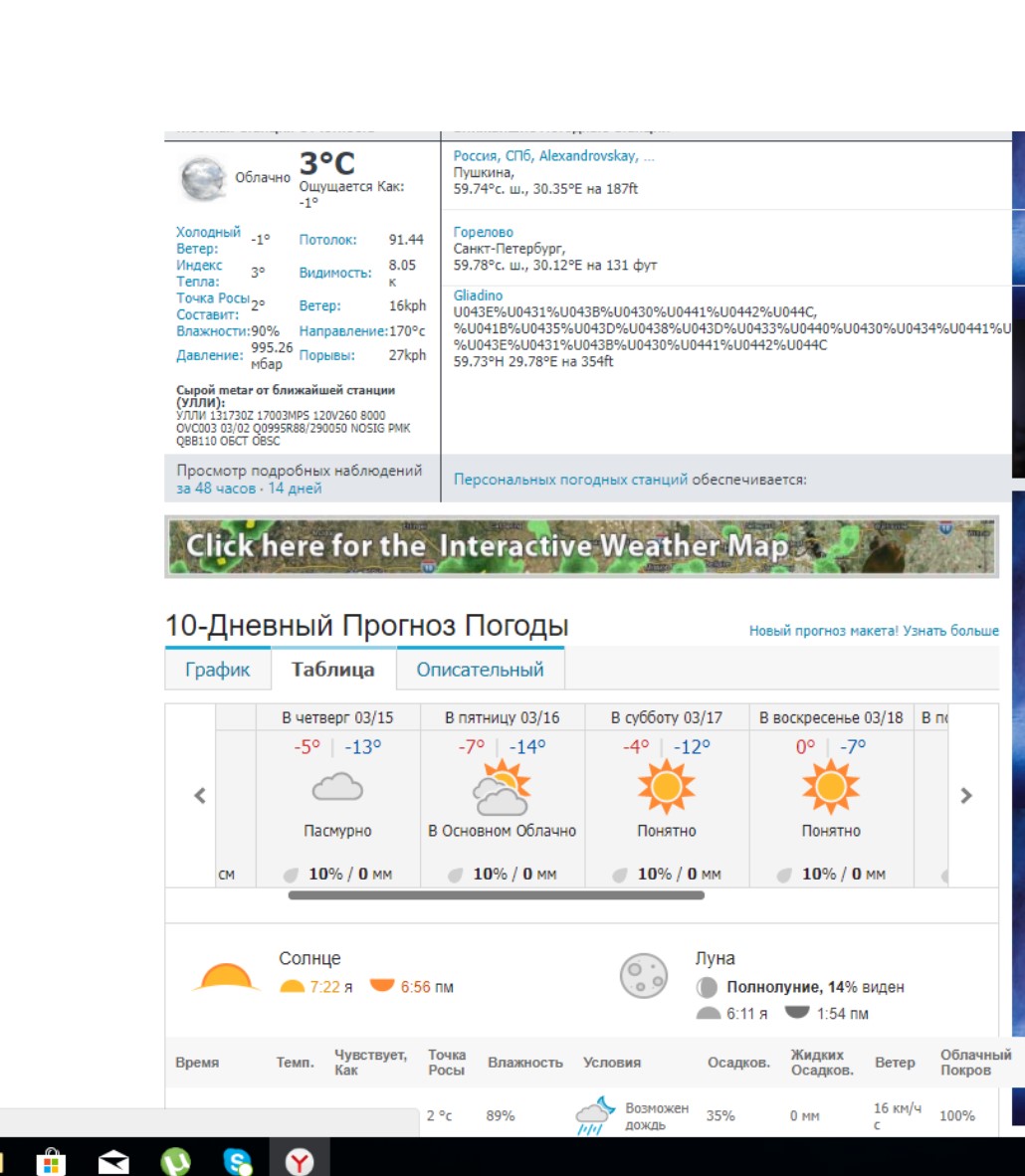View observations for 14 дней

click(295, 489)
